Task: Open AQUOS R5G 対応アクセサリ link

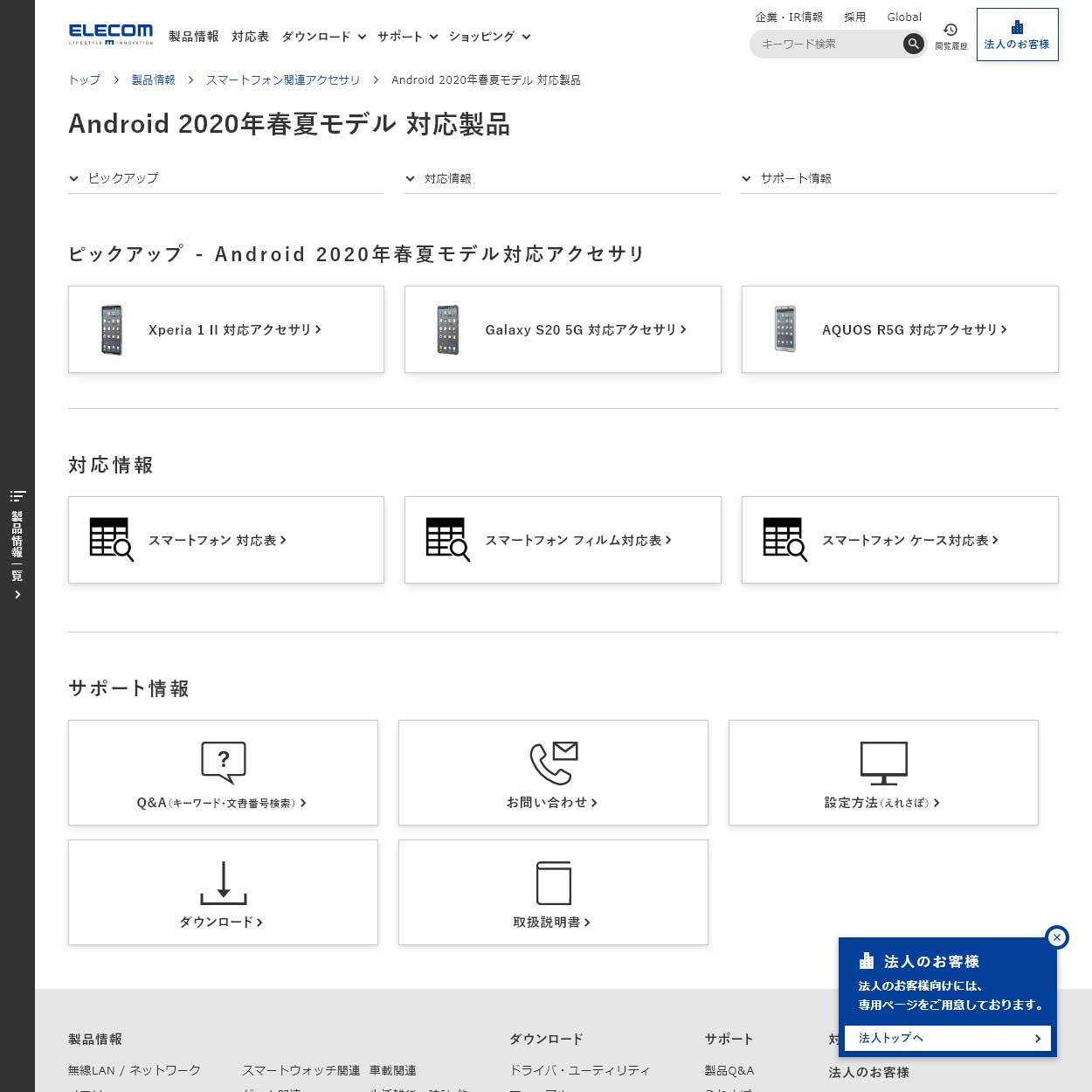Action: tap(900, 329)
